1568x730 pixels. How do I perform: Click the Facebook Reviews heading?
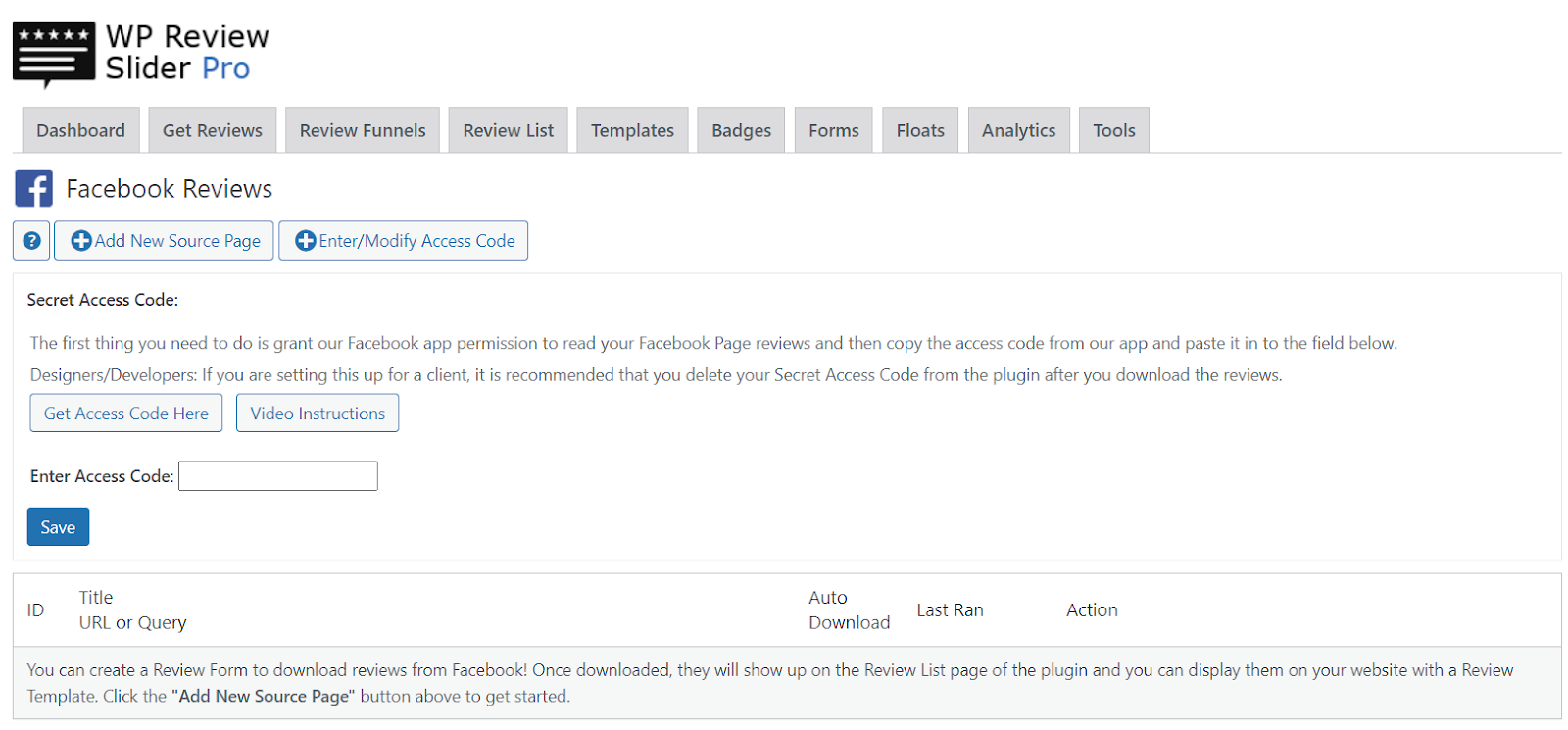pos(170,189)
